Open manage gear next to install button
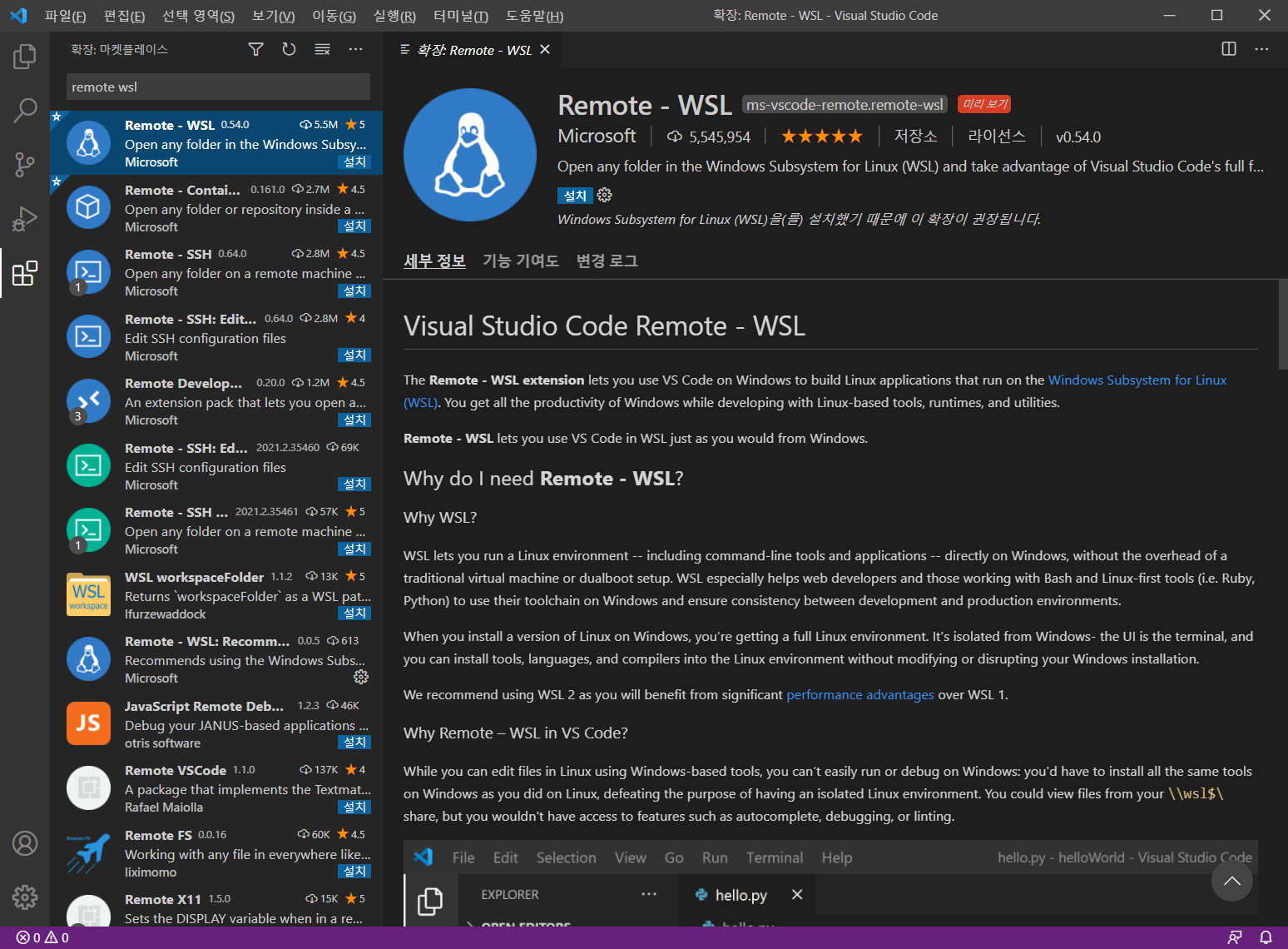 tap(605, 195)
